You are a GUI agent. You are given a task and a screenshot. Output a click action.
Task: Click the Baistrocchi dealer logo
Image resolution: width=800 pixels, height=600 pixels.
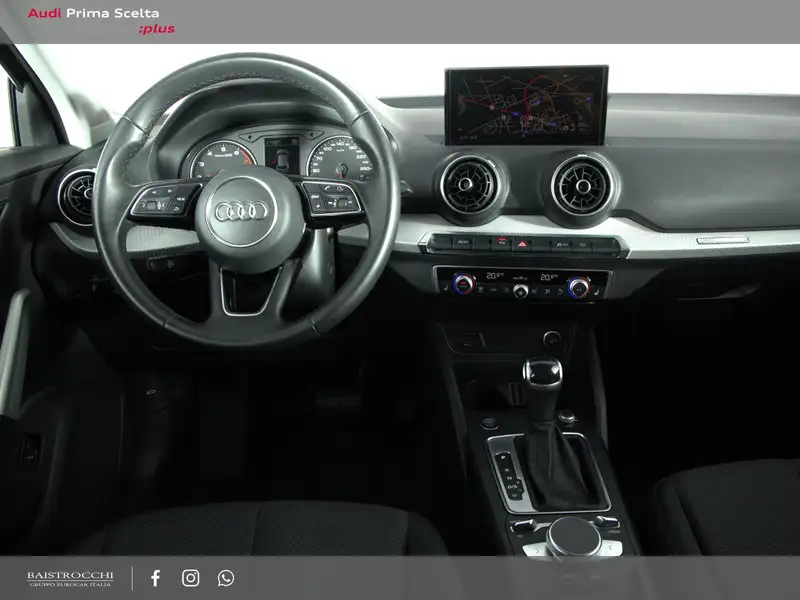pos(70,578)
